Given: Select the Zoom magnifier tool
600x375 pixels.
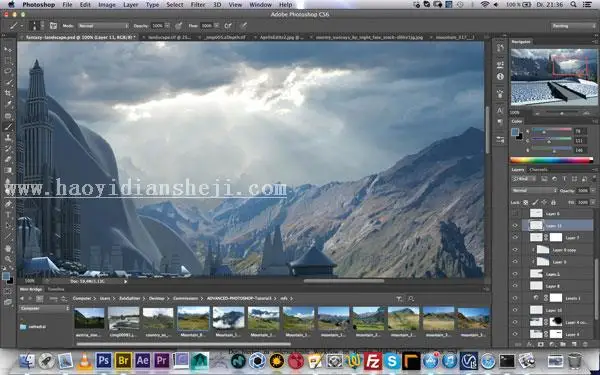Looking at the screenshot, I should (8, 259).
